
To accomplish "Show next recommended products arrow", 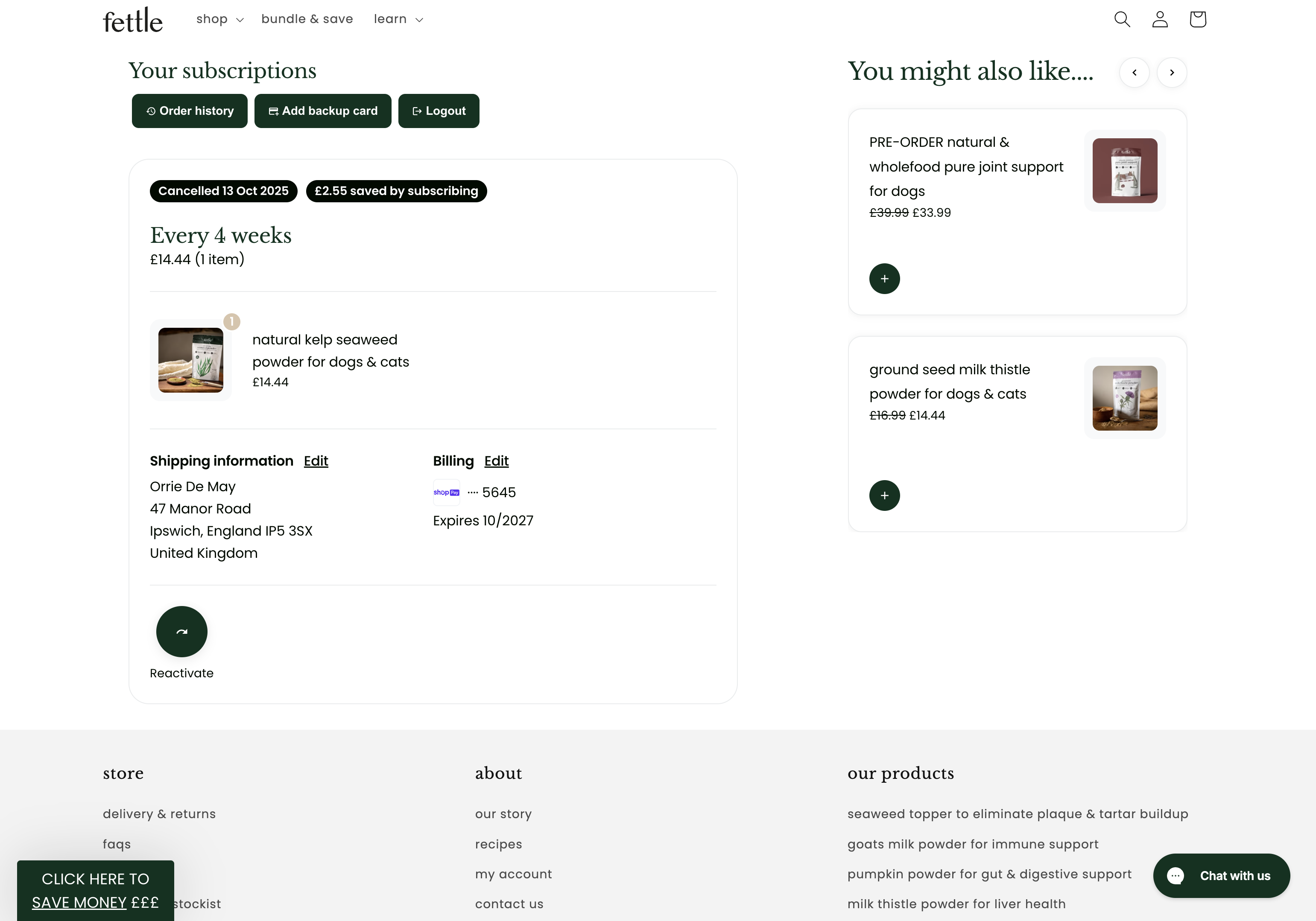I will [x=1172, y=73].
